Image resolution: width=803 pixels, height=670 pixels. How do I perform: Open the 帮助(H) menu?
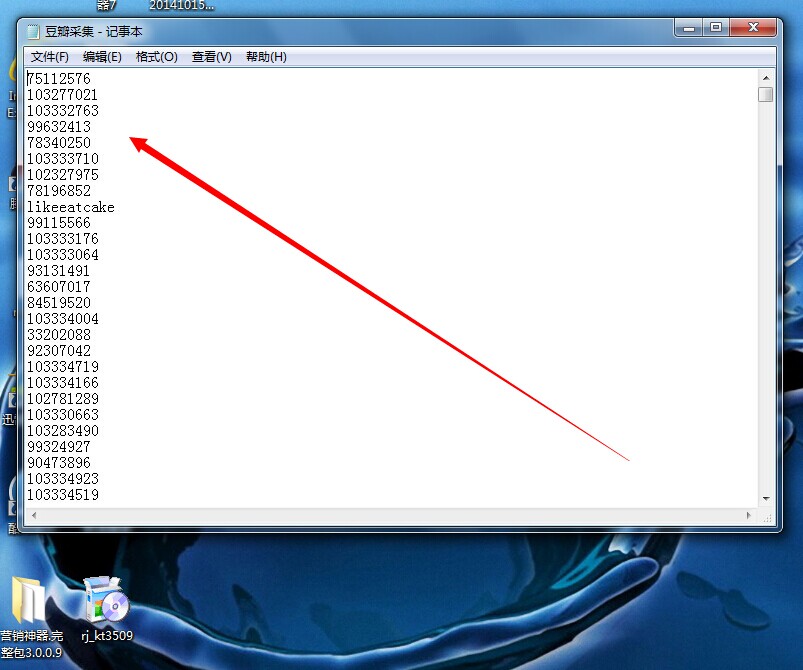point(266,57)
